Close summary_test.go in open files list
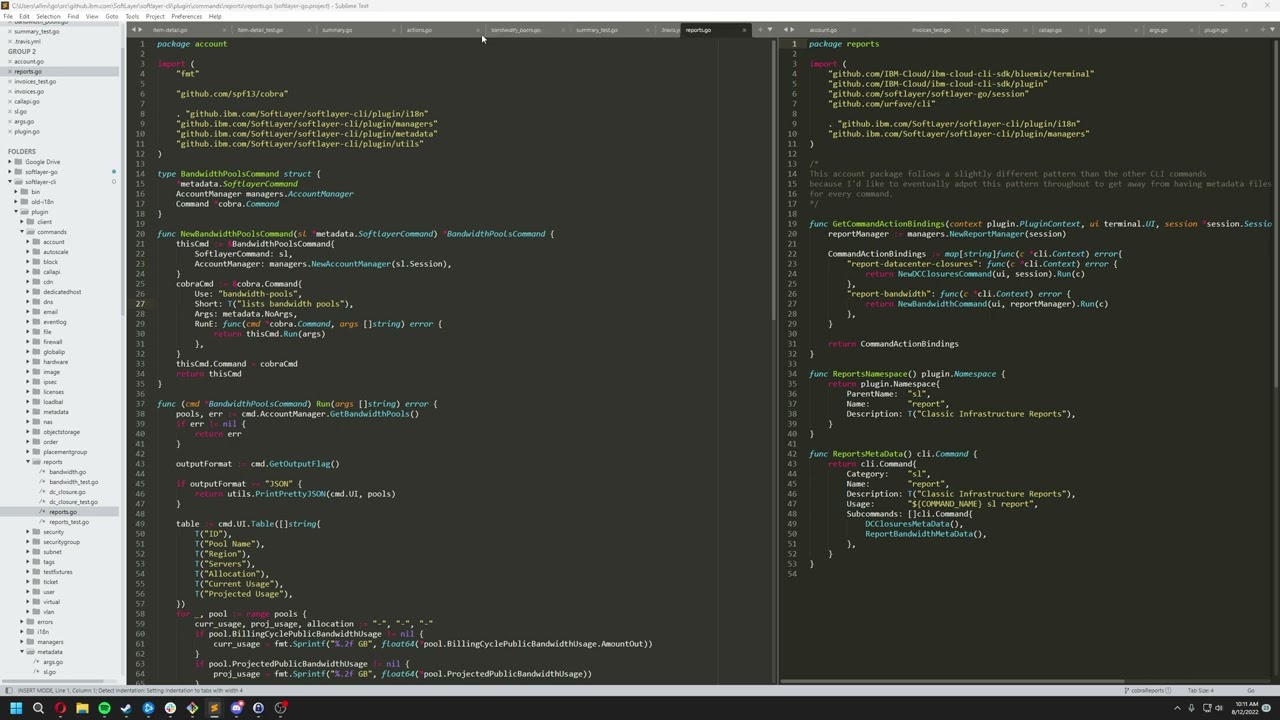This screenshot has width=1280, height=720. click(x=9, y=31)
